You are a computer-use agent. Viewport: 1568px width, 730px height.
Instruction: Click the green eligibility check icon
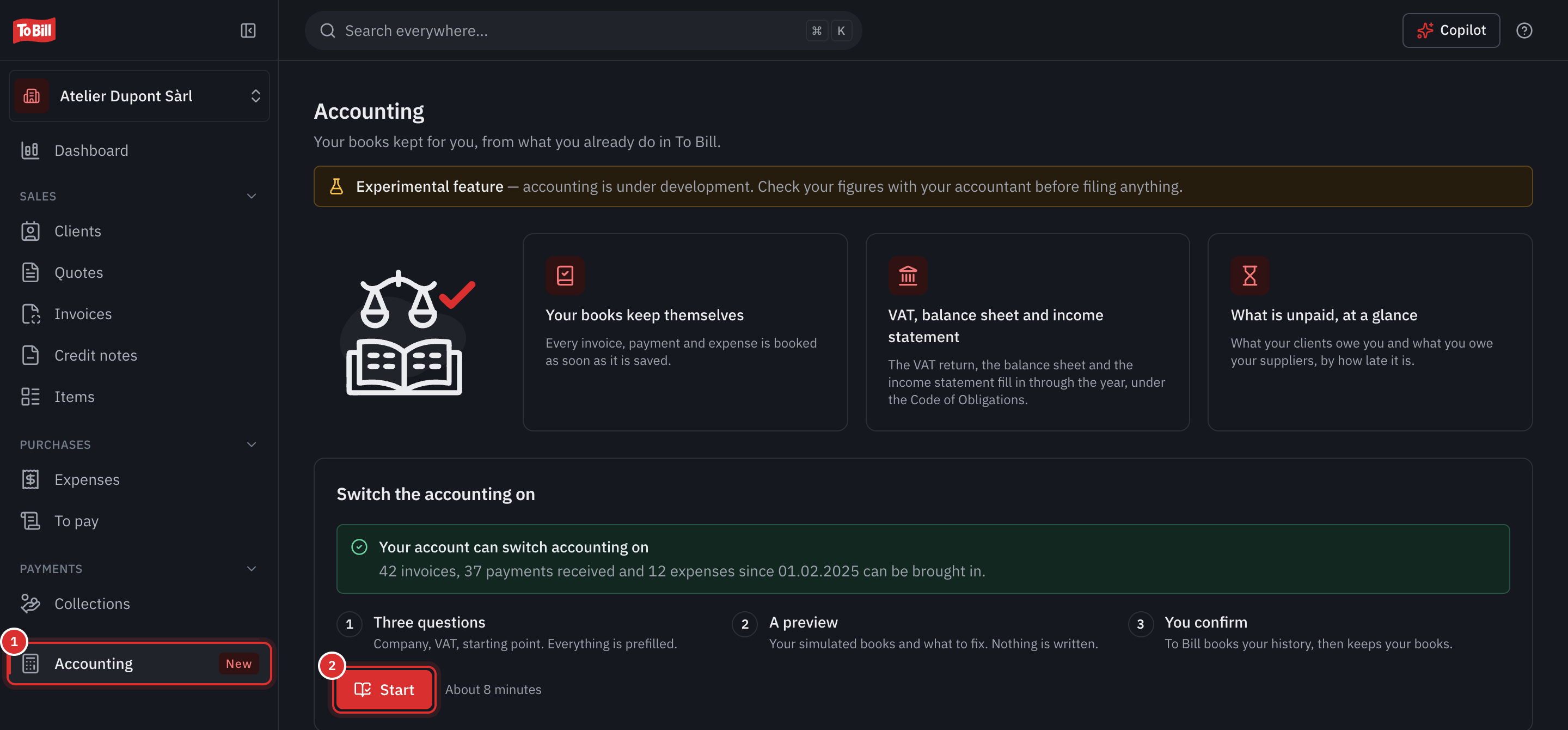click(x=359, y=547)
